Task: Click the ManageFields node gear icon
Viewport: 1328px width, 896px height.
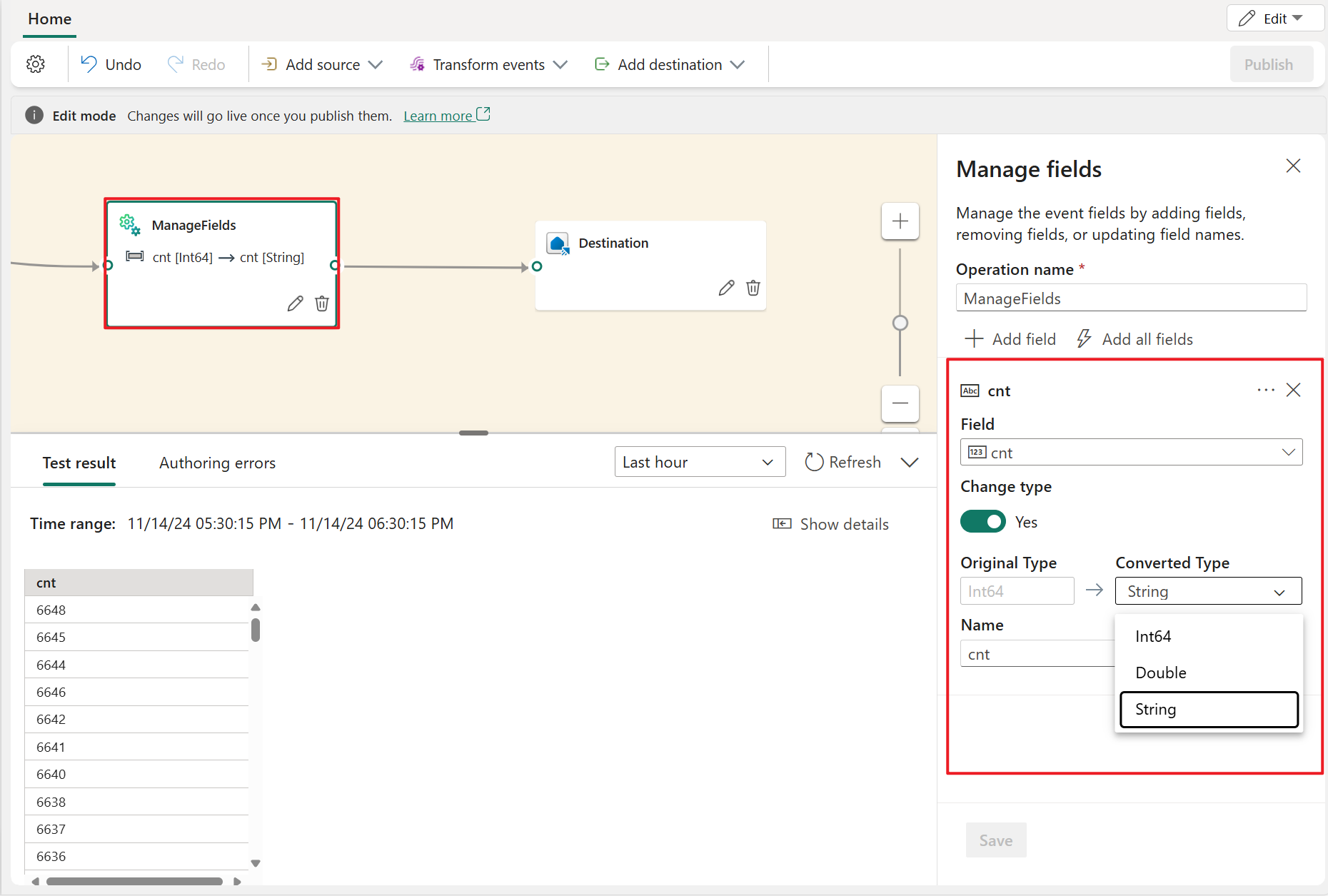Action: coord(129,225)
